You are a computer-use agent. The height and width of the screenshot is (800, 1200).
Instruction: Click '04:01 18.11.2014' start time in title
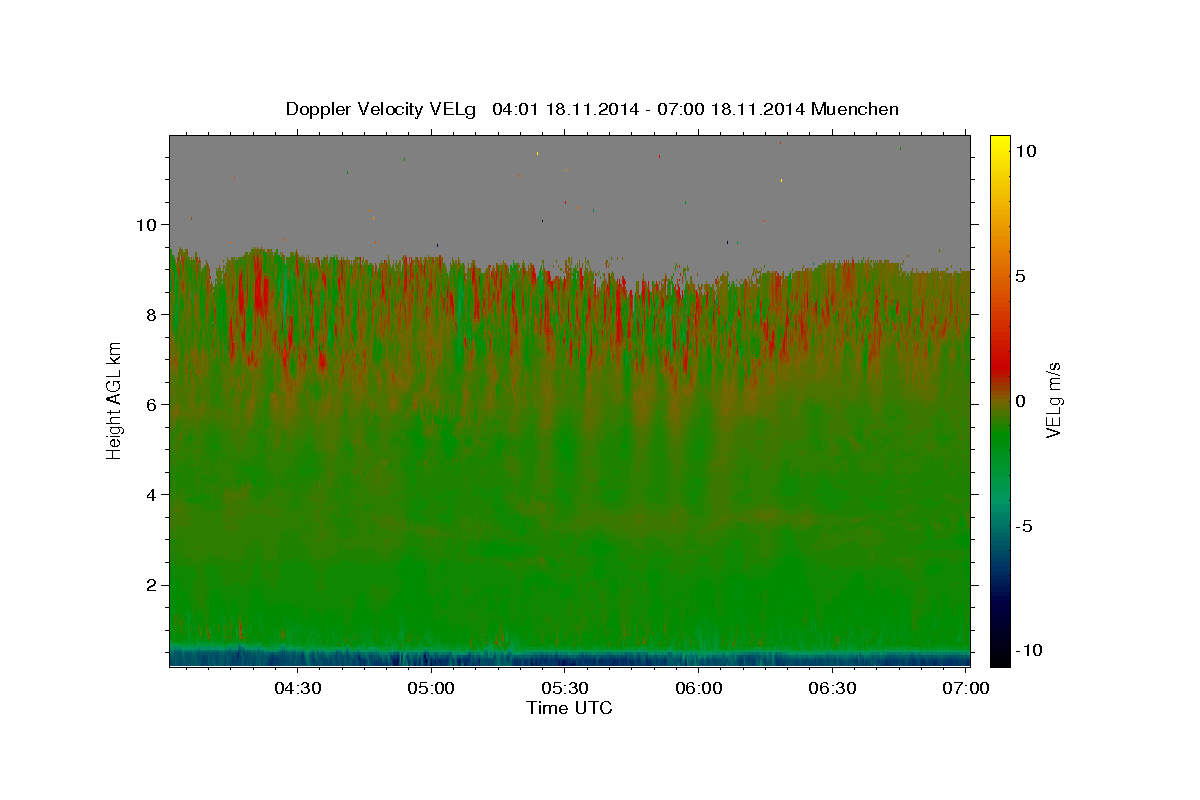tap(564, 109)
